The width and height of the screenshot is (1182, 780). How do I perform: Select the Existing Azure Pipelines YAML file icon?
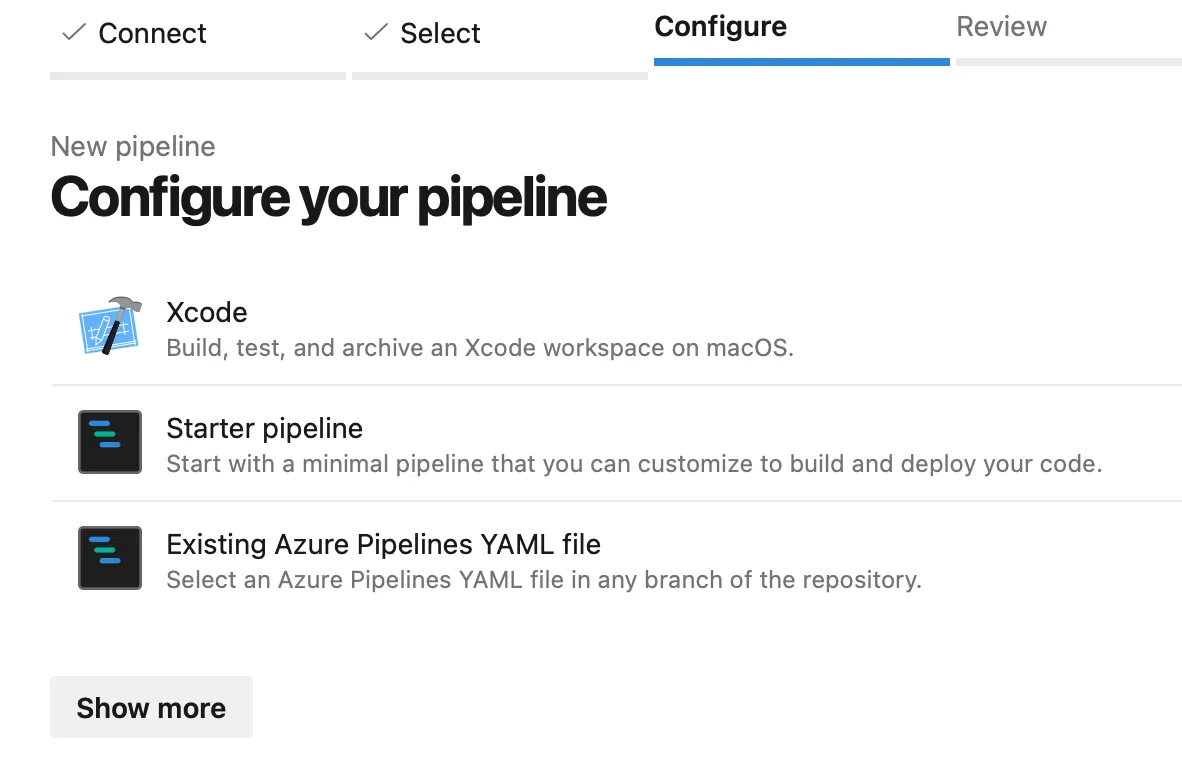click(x=110, y=557)
